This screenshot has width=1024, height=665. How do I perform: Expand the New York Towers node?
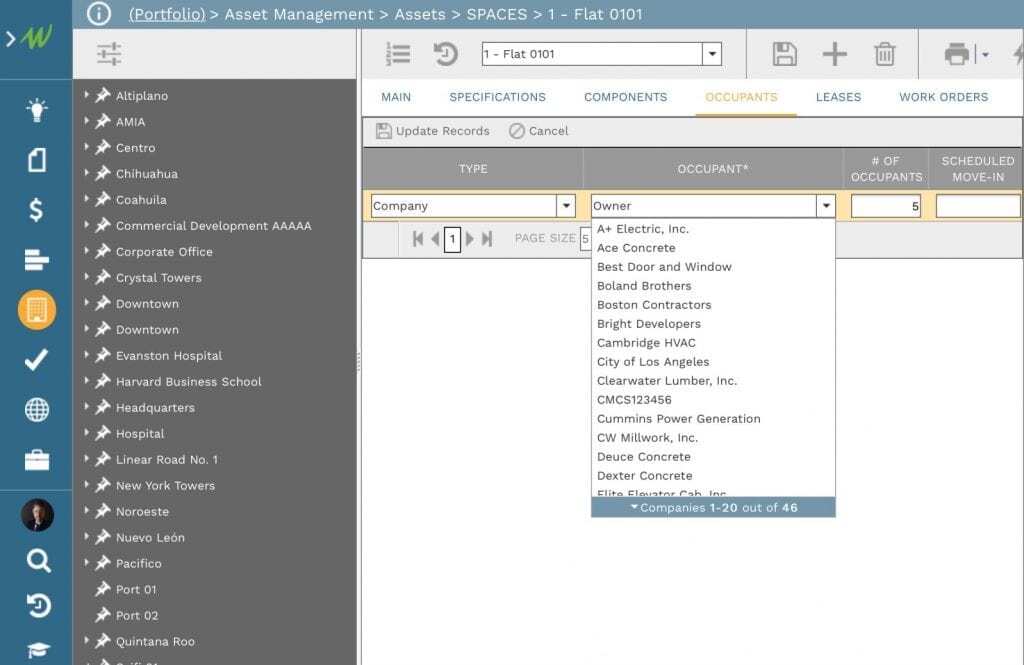coord(86,485)
